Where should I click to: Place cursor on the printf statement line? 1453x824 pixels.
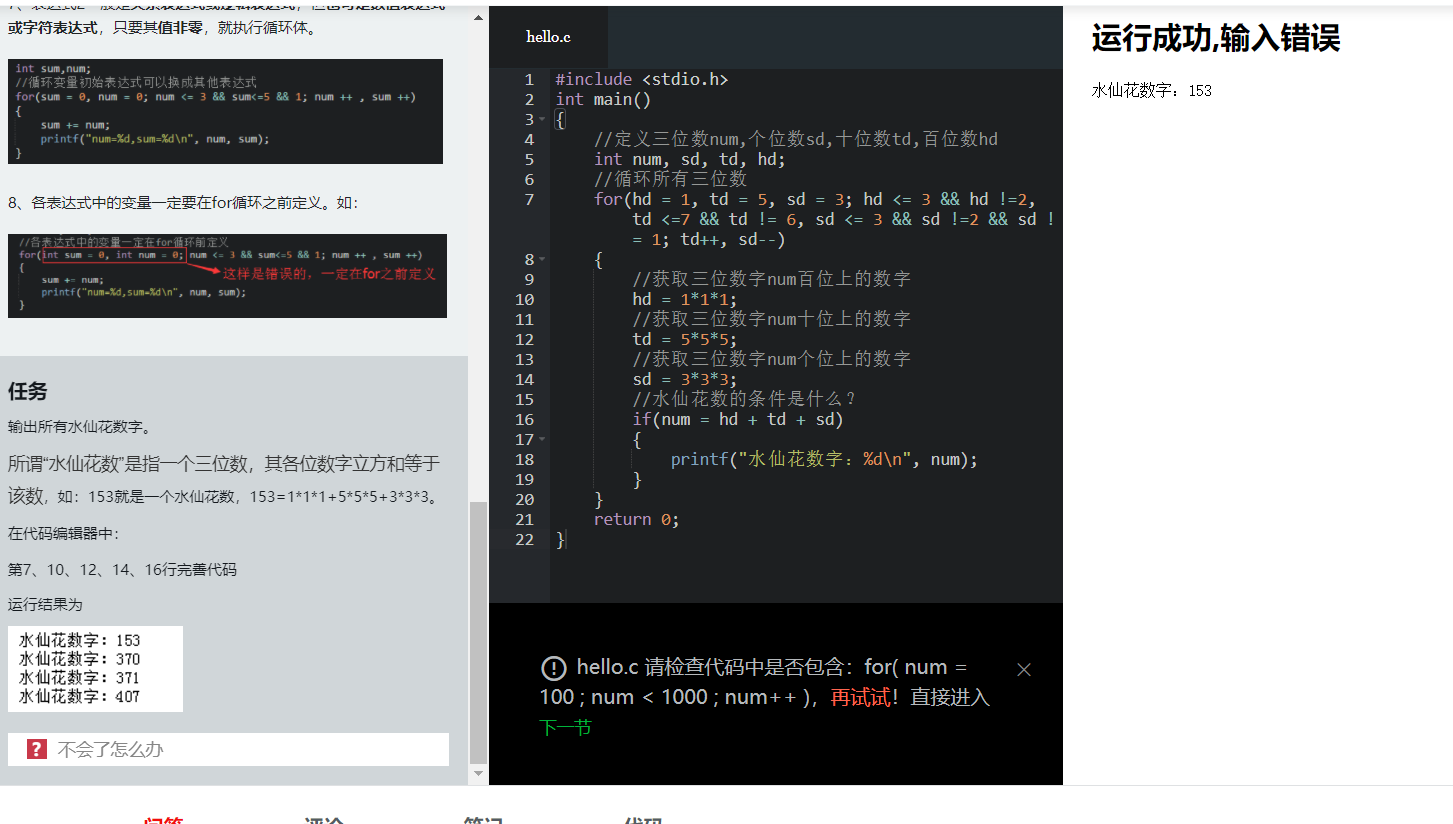(x=824, y=459)
